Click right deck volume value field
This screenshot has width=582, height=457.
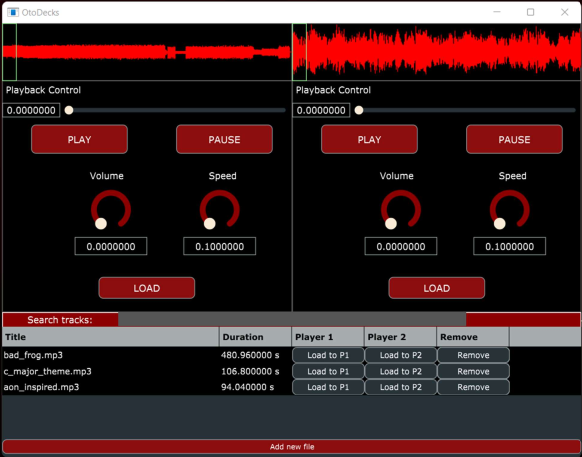[400, 246]
